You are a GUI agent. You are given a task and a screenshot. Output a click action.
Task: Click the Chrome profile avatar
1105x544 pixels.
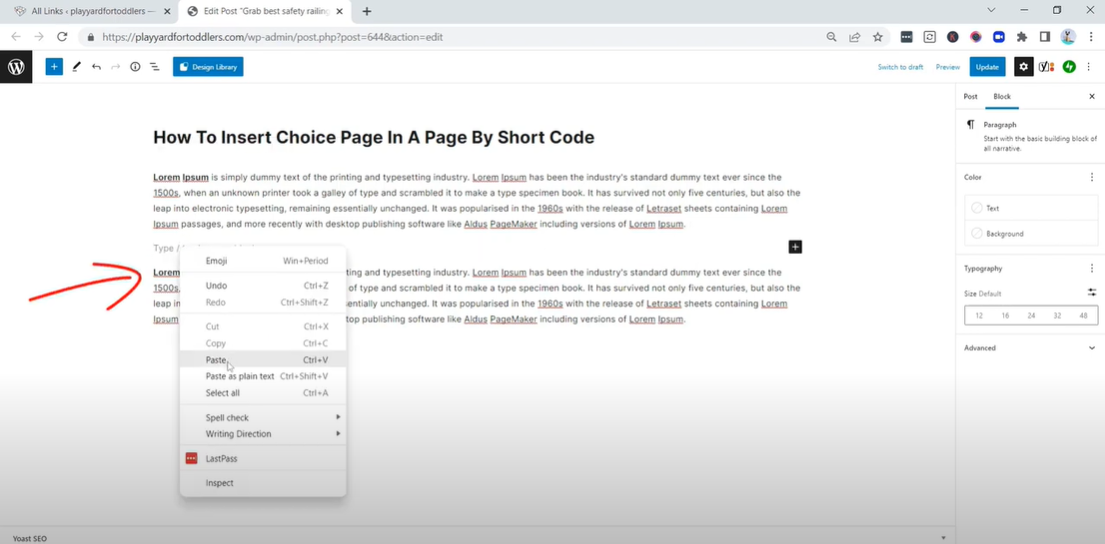(1068, 37)
